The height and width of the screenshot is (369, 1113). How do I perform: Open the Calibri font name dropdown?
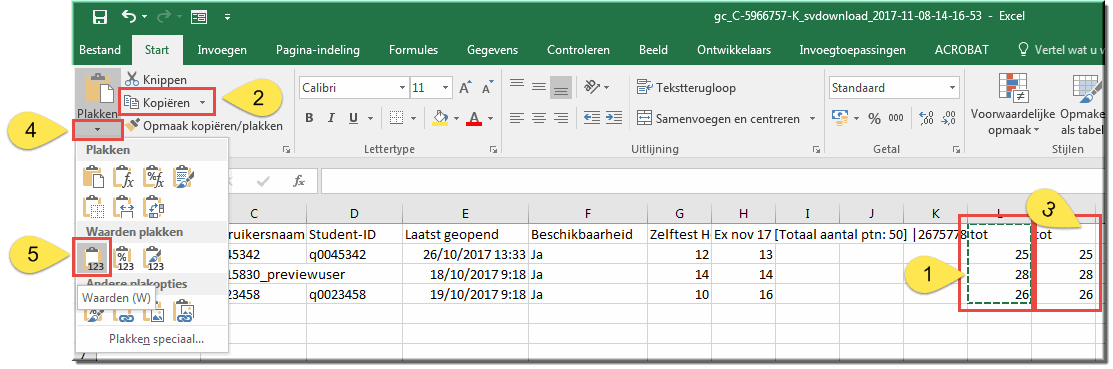click(x=402, y=88)
